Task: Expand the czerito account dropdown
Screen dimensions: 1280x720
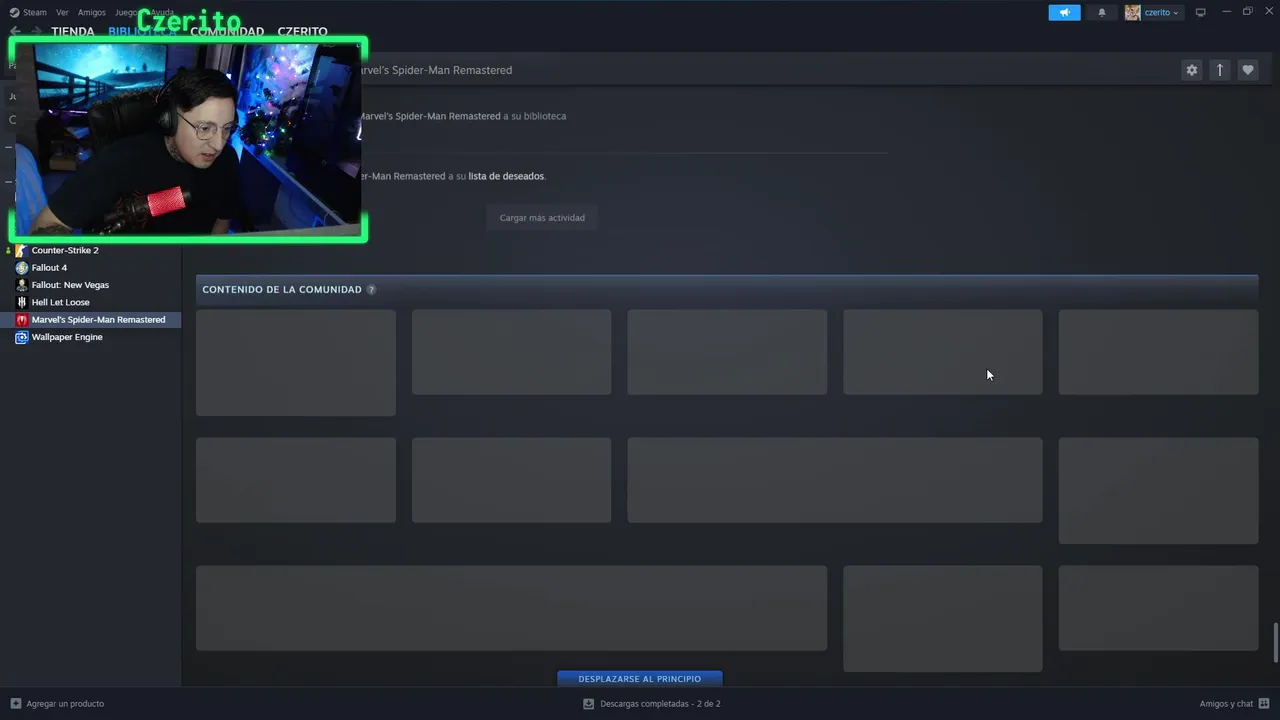Action: [x=1161, y=12]
